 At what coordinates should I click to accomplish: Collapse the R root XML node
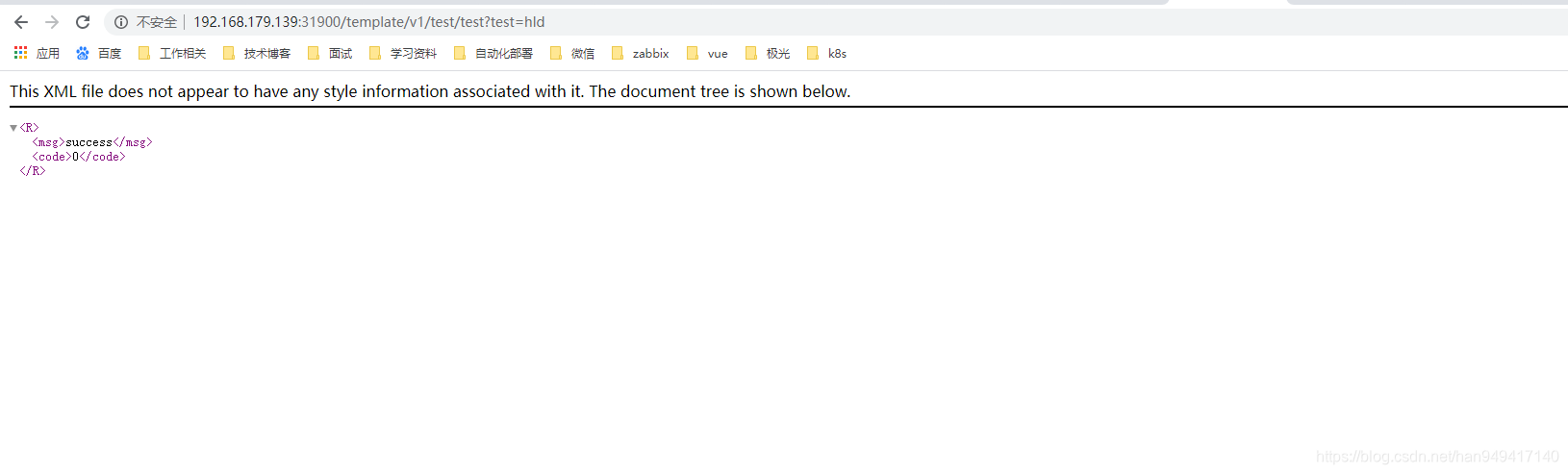pos(13,128)
